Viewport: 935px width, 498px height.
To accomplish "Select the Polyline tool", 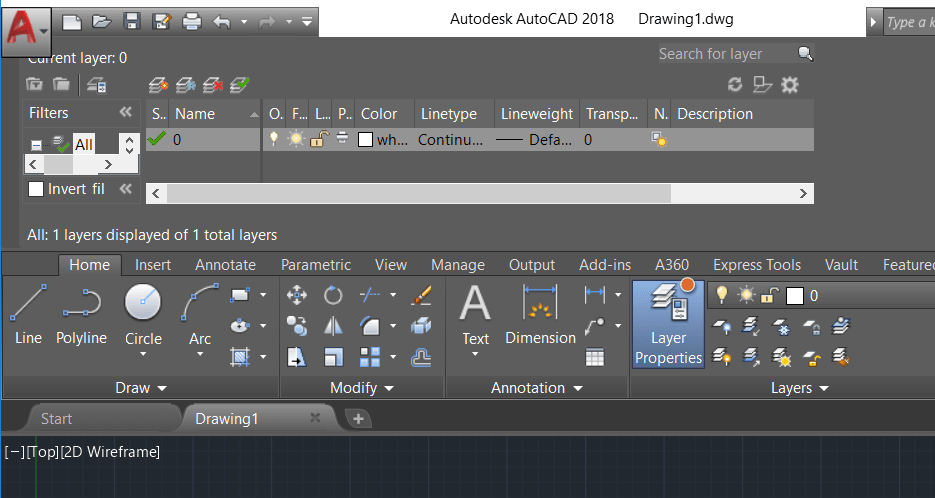I will [x=81, y=315].
